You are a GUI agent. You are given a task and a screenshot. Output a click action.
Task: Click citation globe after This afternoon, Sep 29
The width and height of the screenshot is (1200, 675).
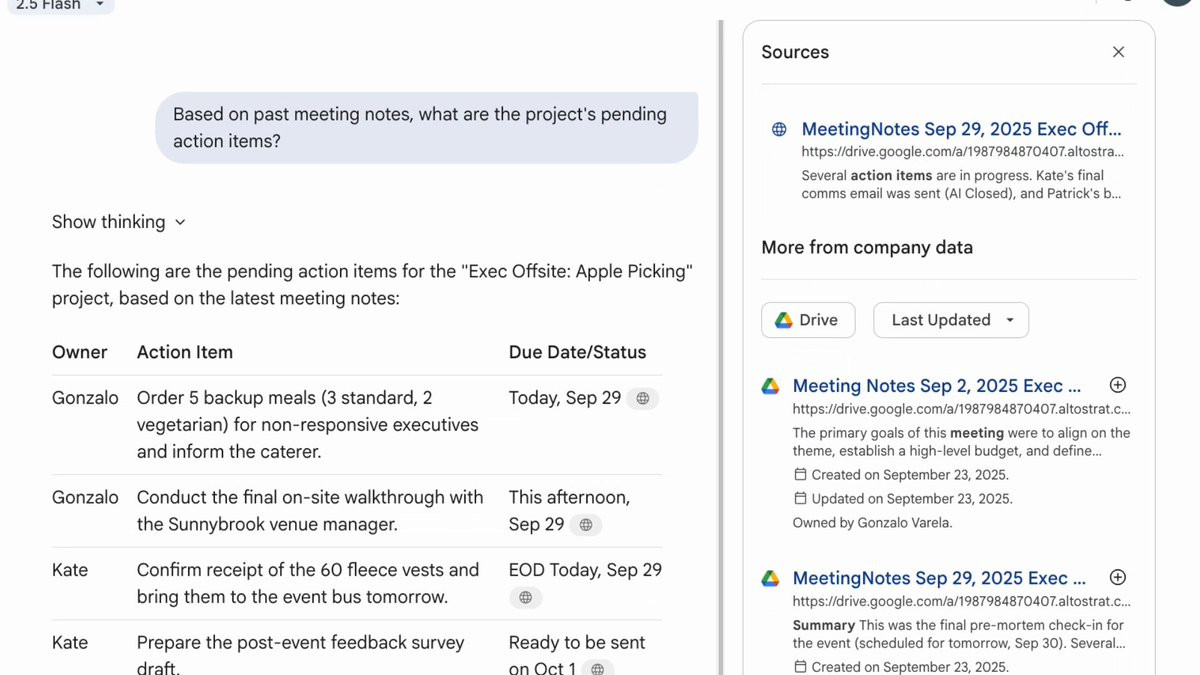pyautogui.click(x=586, y=525)
